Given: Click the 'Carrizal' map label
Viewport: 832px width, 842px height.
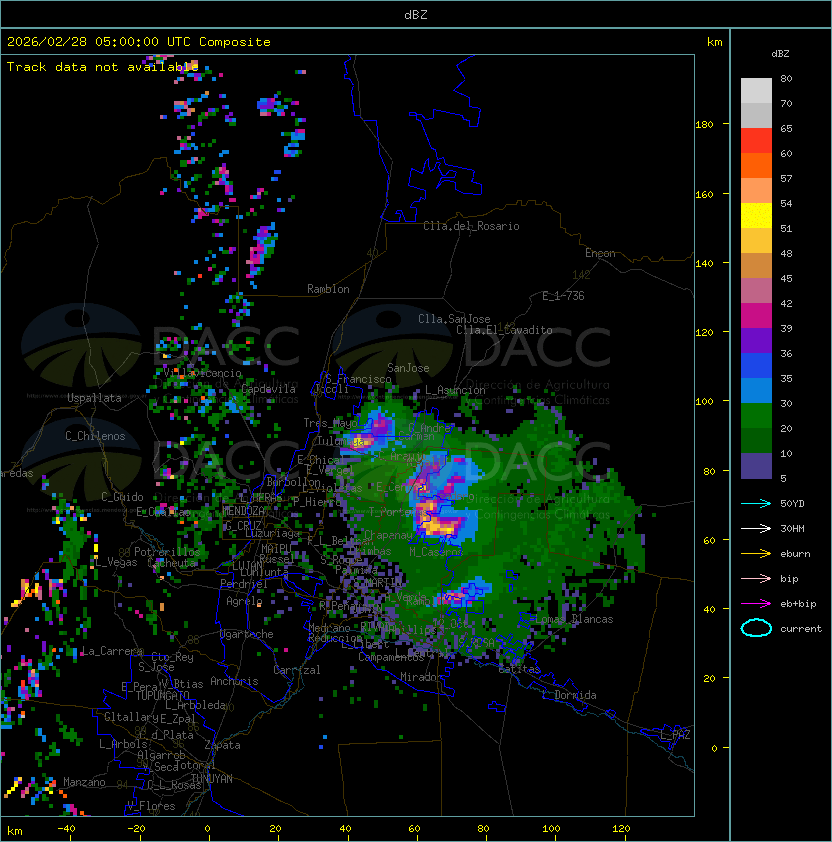Looking at the screenshot, I should pos(297,670).
